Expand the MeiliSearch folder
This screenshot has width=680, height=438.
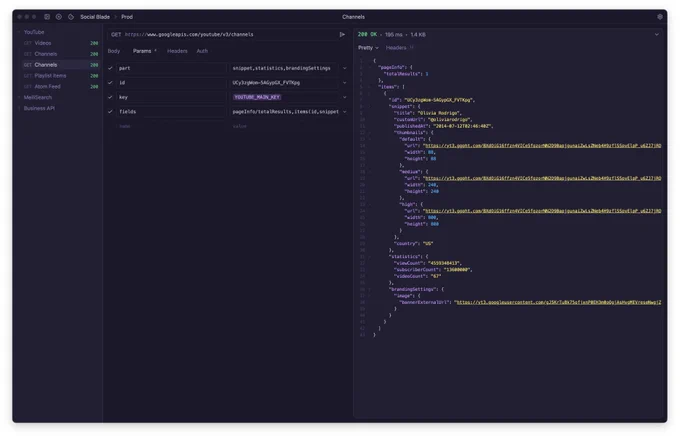coord(19,97)
